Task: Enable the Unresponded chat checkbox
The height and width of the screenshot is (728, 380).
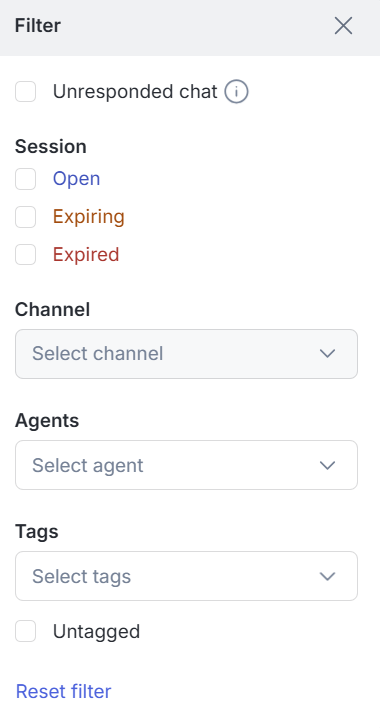Action: (26, 91)
